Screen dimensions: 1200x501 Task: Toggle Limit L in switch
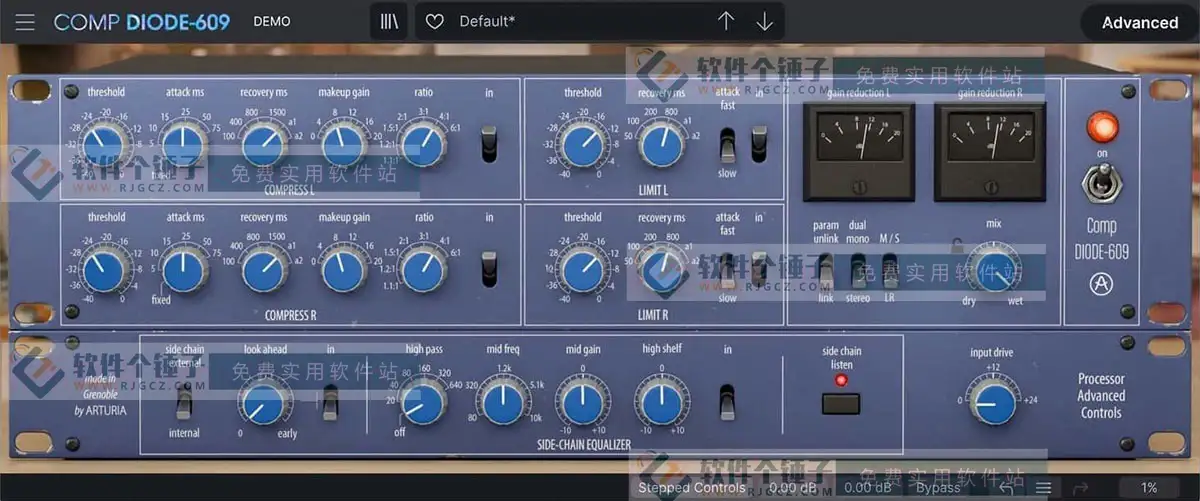(x=759, y=143)
